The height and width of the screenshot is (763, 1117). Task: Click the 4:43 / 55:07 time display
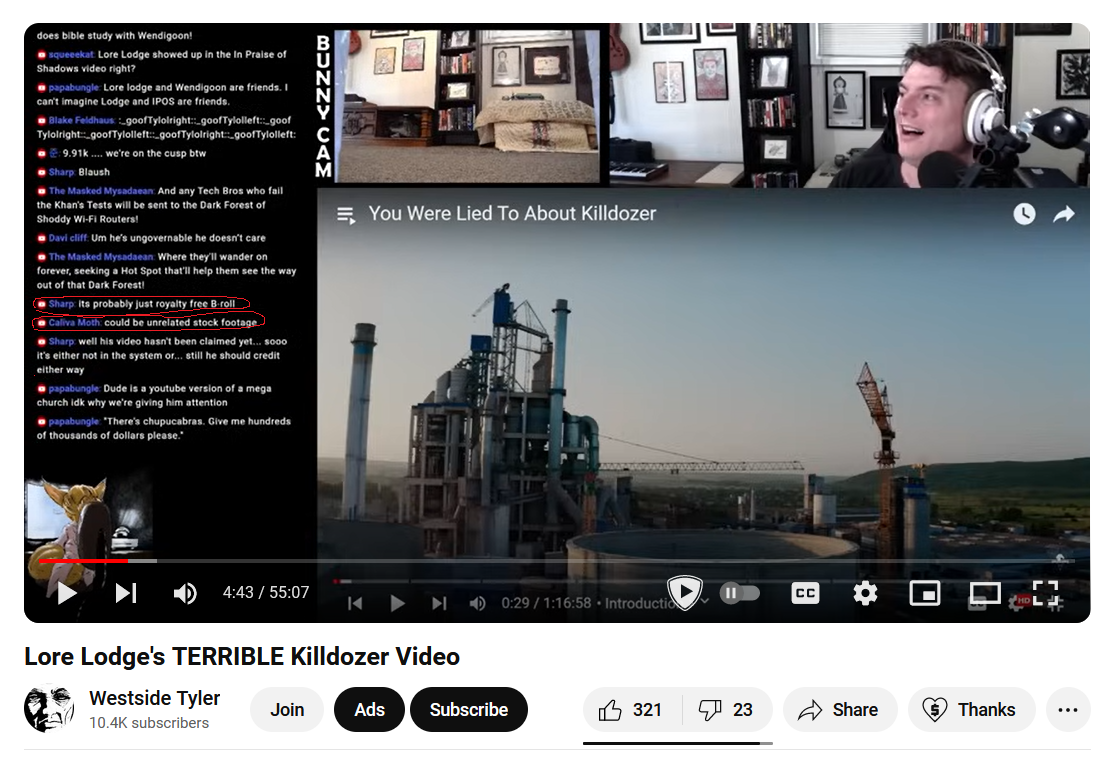click(x=266, y=593)
